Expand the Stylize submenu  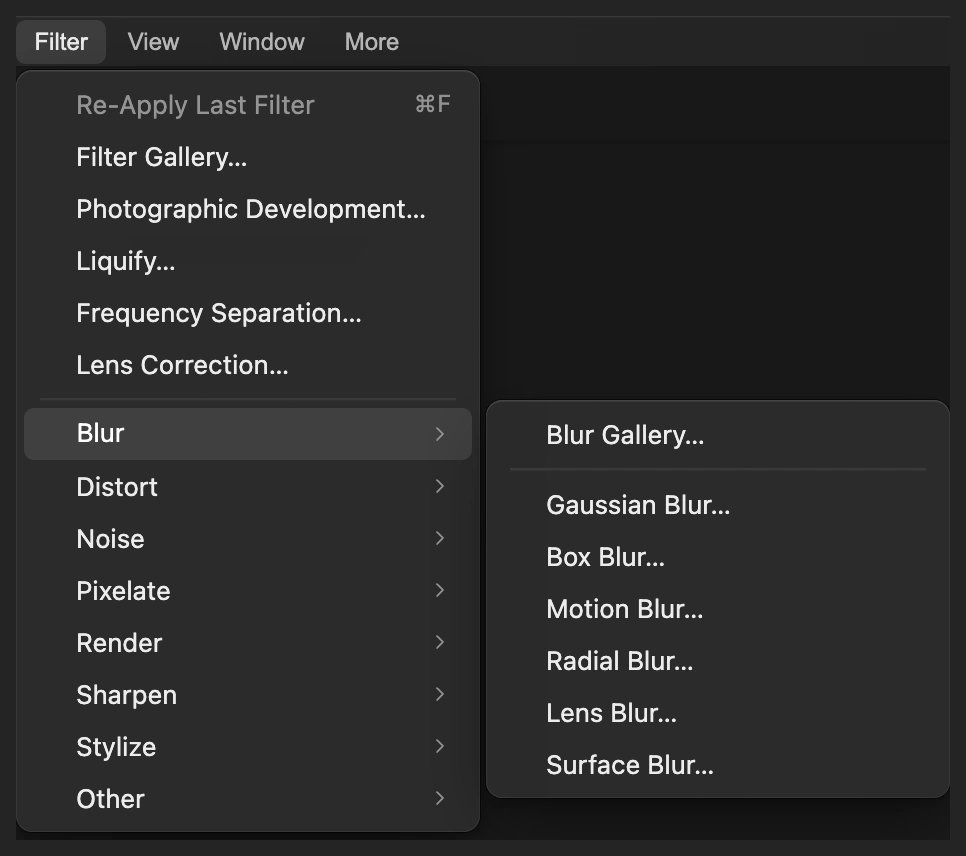(x=248, y=747)
